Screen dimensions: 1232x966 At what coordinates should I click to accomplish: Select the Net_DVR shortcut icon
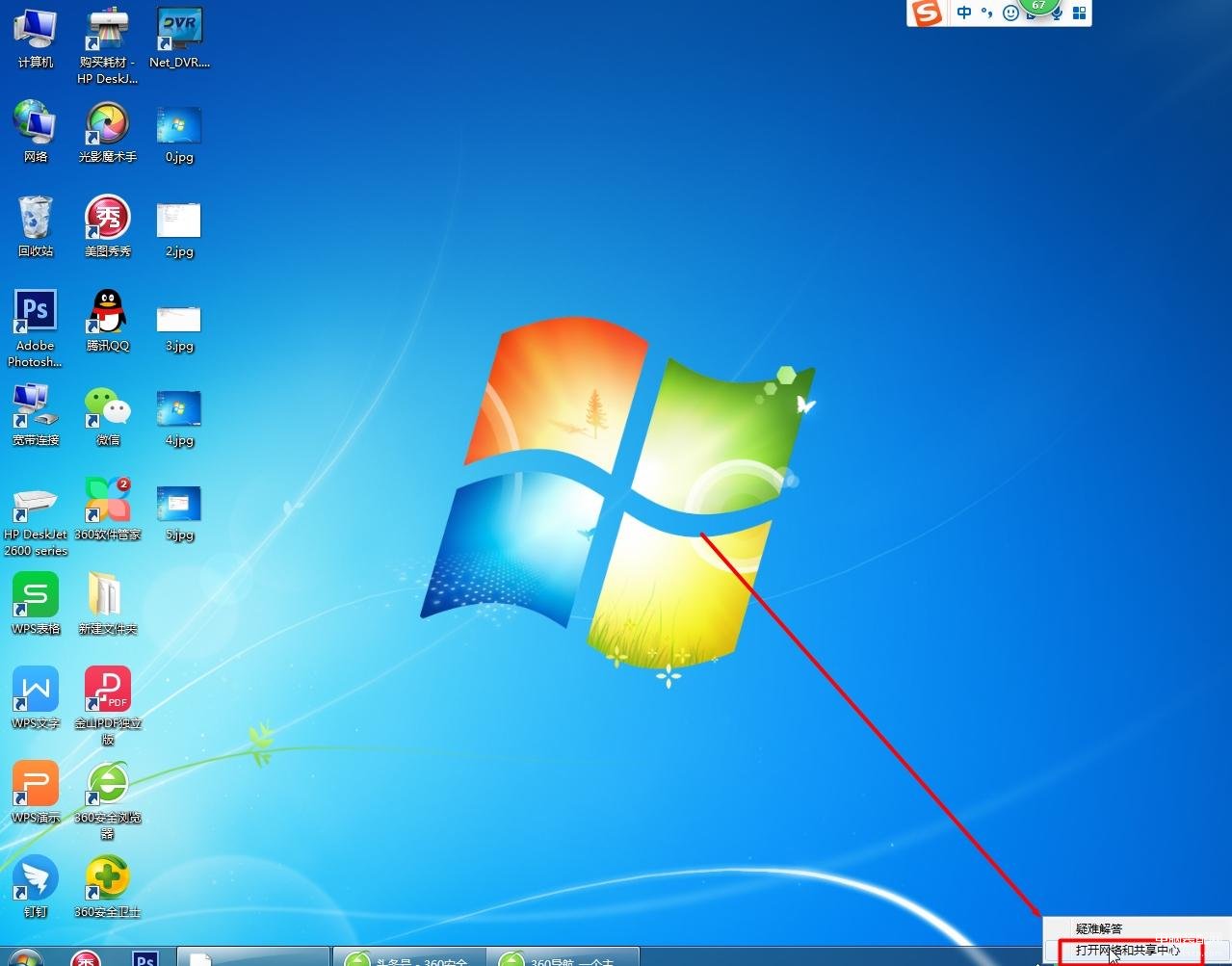(x=179, y=39)
